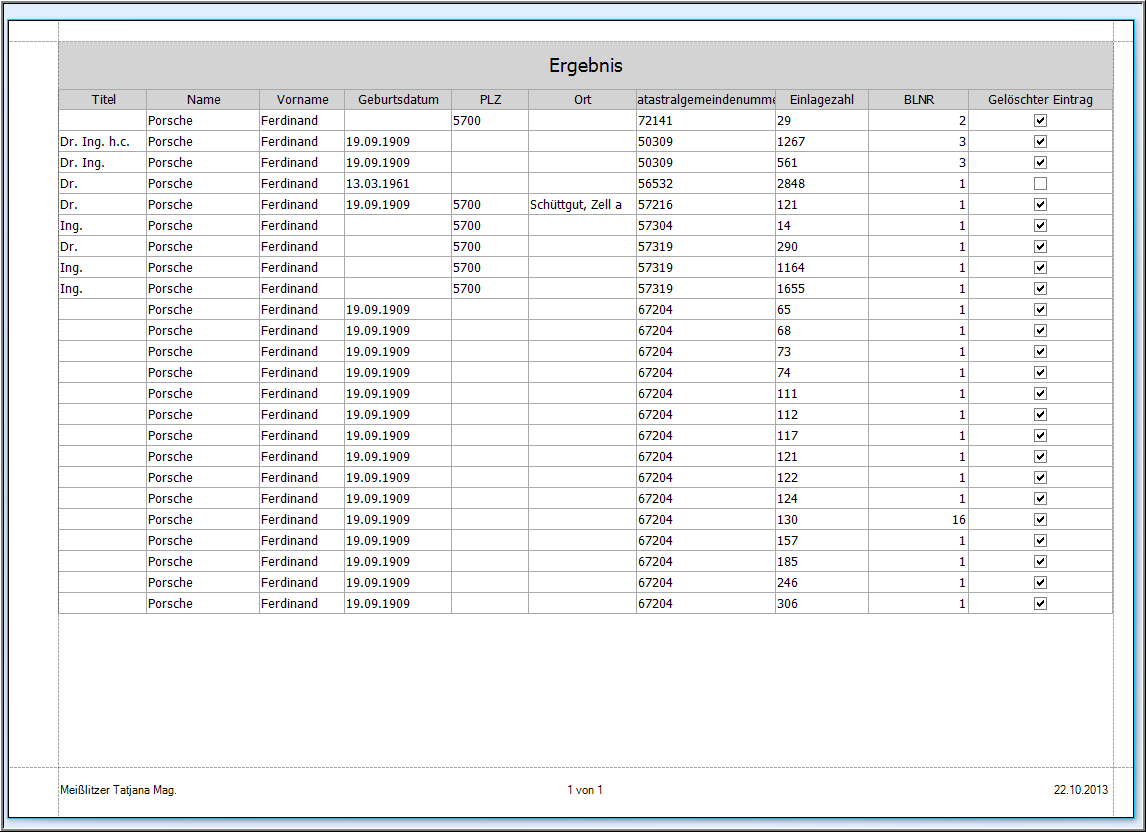Toggle Gelöschter Eintrag checkbox for Einlagezahl 1267
The width and height of the screenshot is (1146, 832).
pyautogui.click(x=1040, y=141)
